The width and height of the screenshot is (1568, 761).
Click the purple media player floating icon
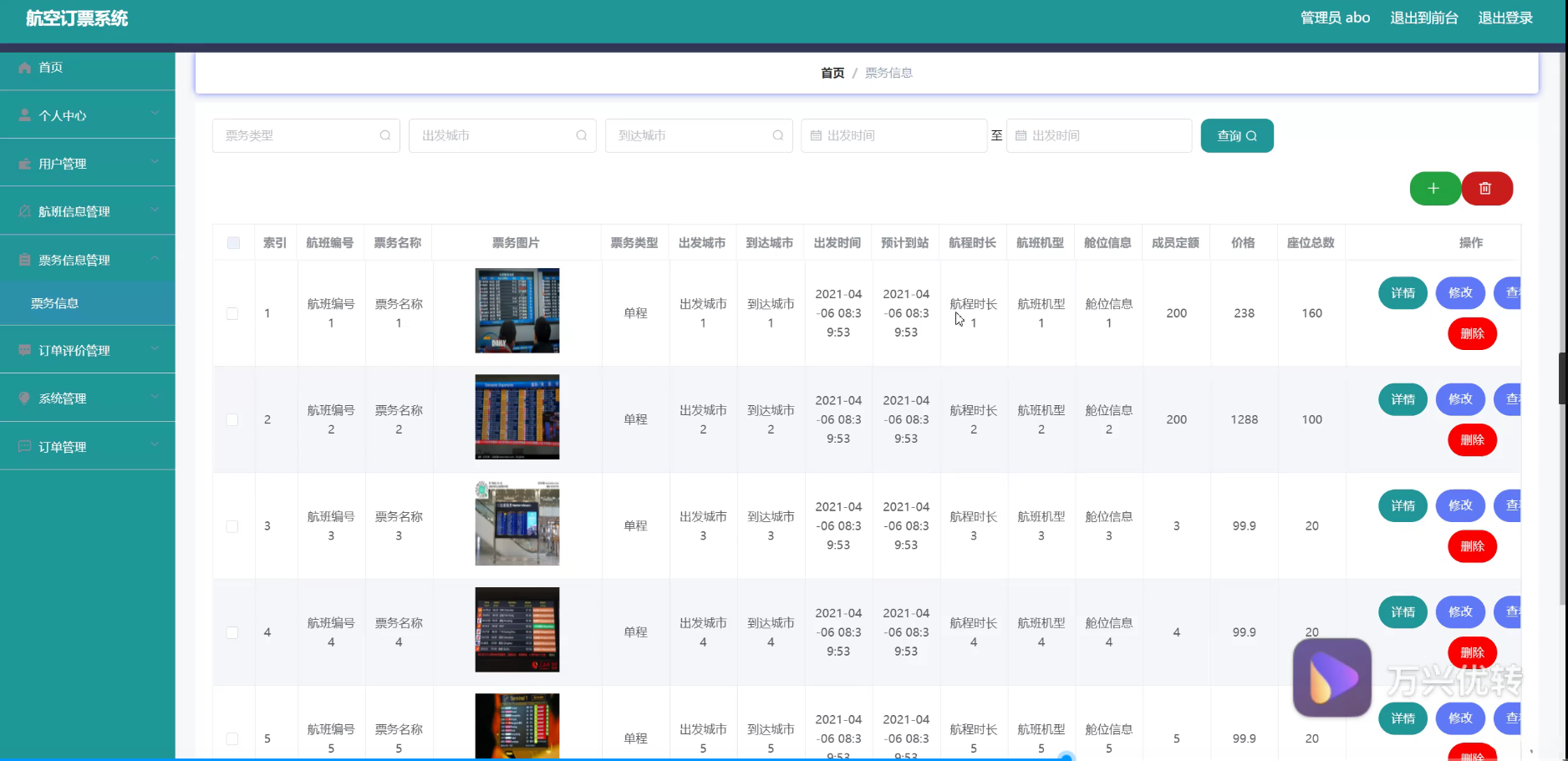(x=1331, y=677)
